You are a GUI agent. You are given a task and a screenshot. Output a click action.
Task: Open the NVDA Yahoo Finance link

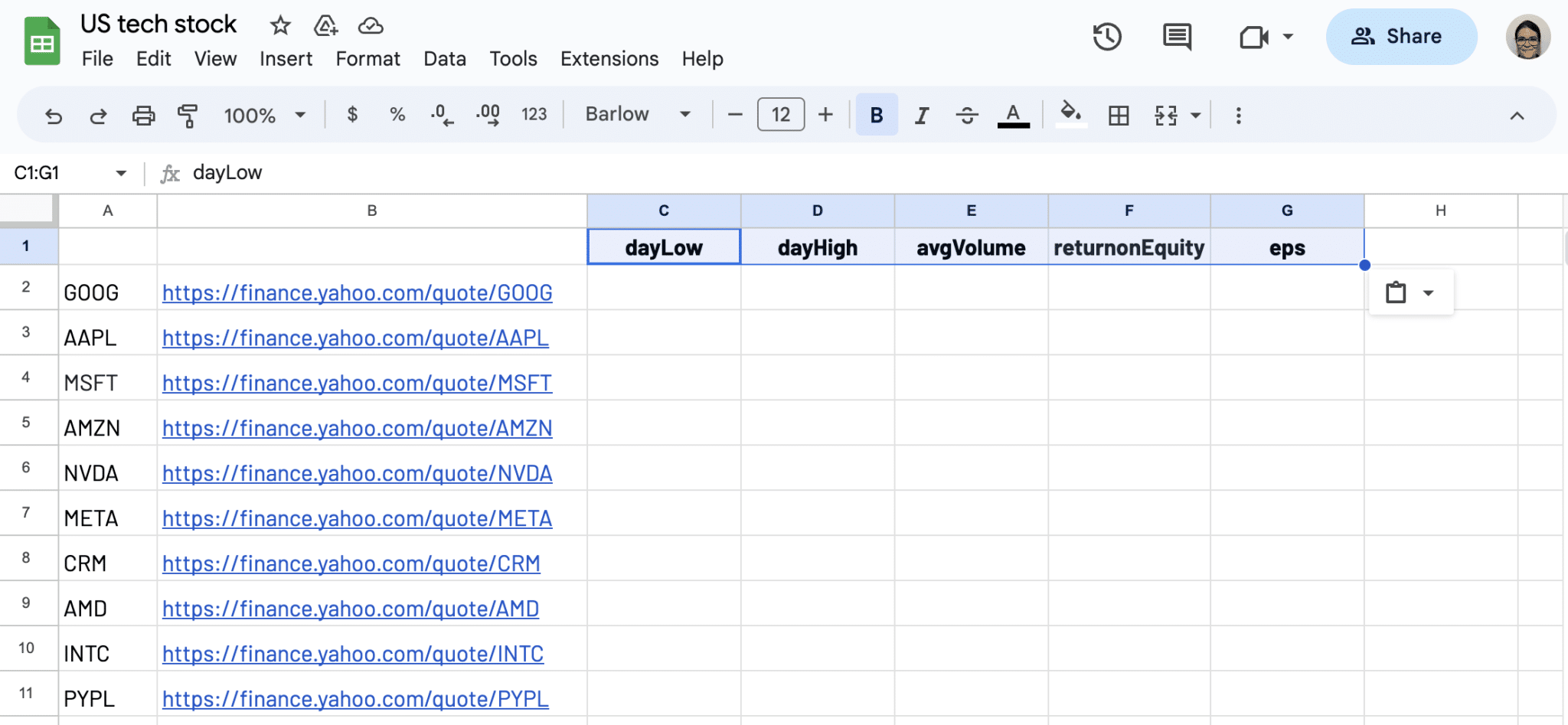pyautogui.click(x=357, y=473)
